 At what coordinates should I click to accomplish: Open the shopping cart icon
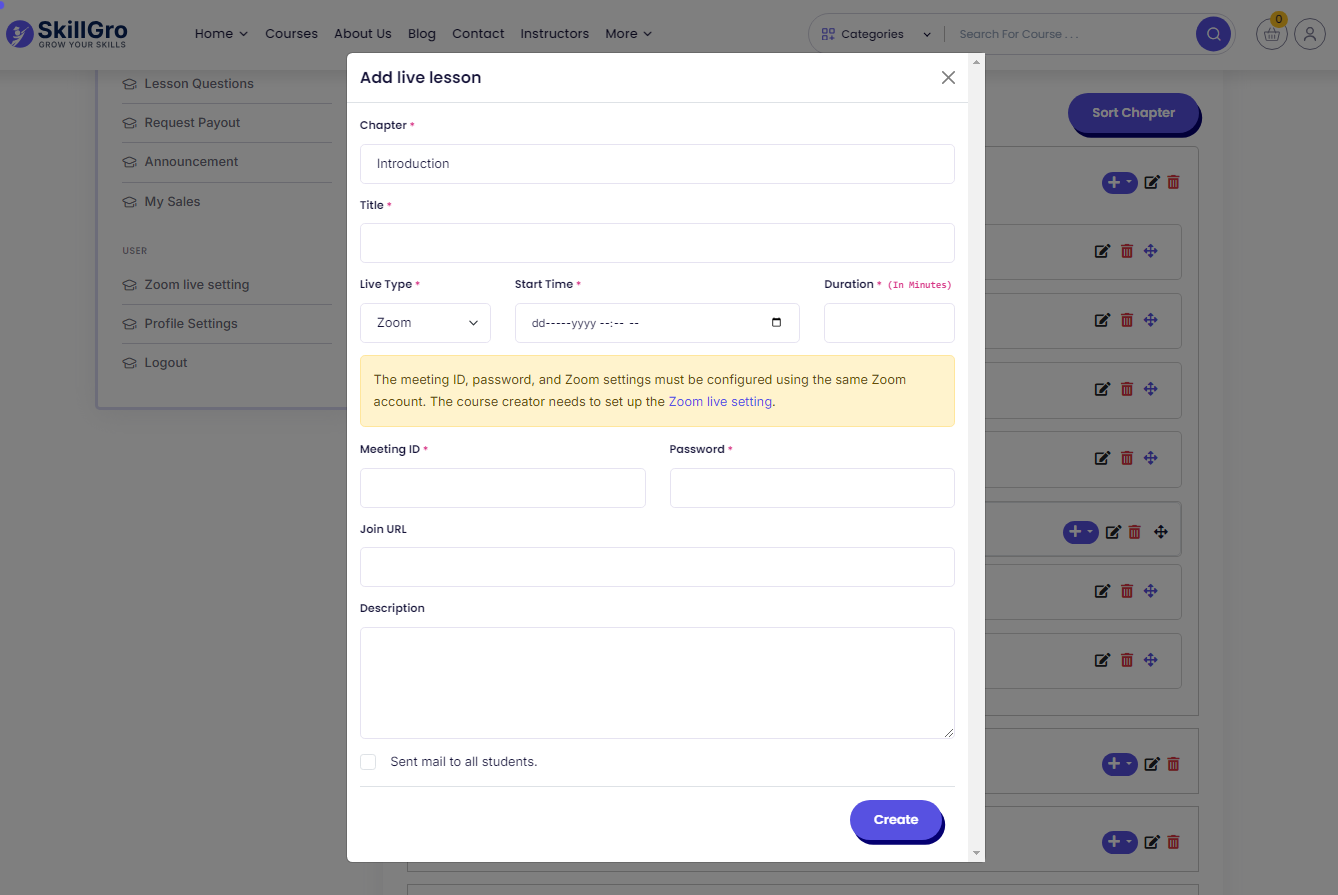pyautogui.click(x=1272, y=34)
